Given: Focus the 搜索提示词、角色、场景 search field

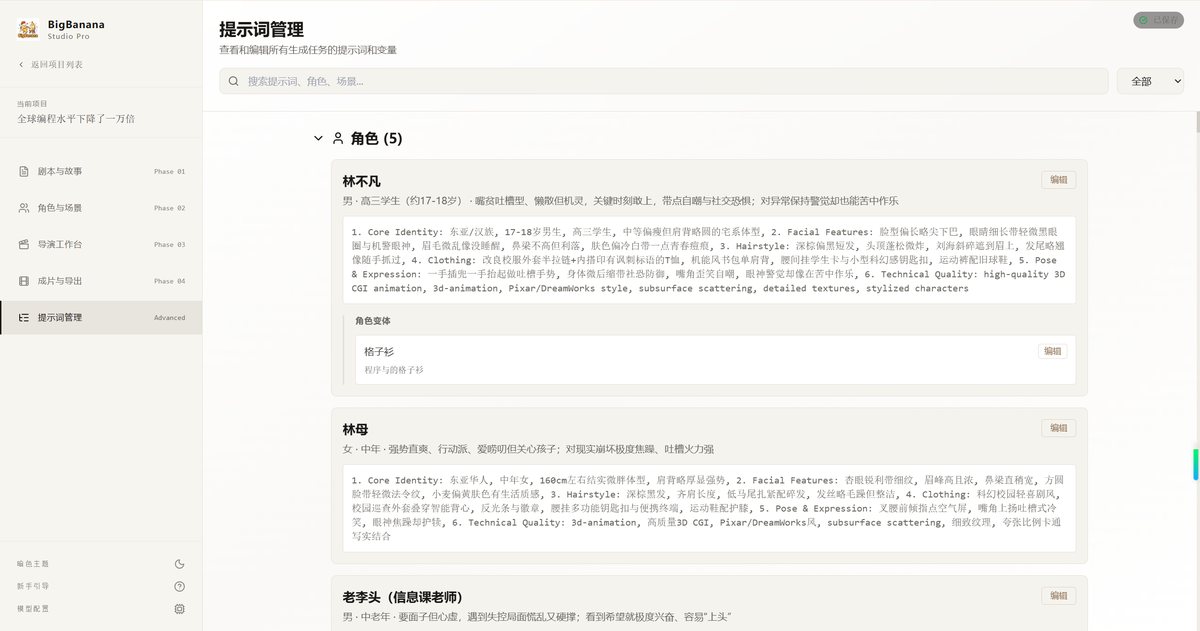Looking at the screenshot, I should (663, 81).
